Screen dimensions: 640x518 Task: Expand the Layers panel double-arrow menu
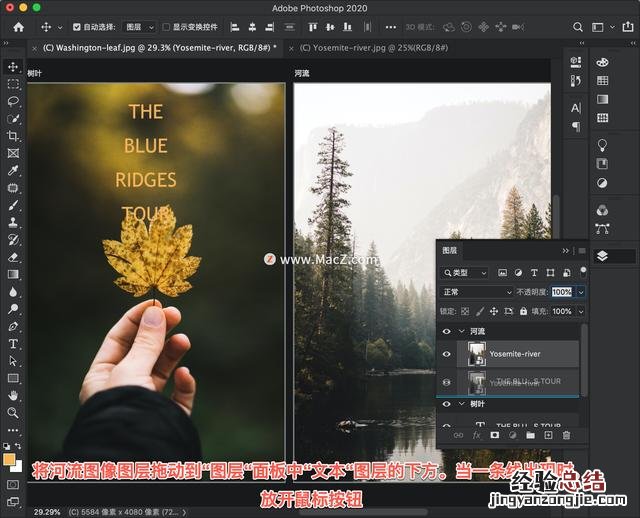[565, 250]
